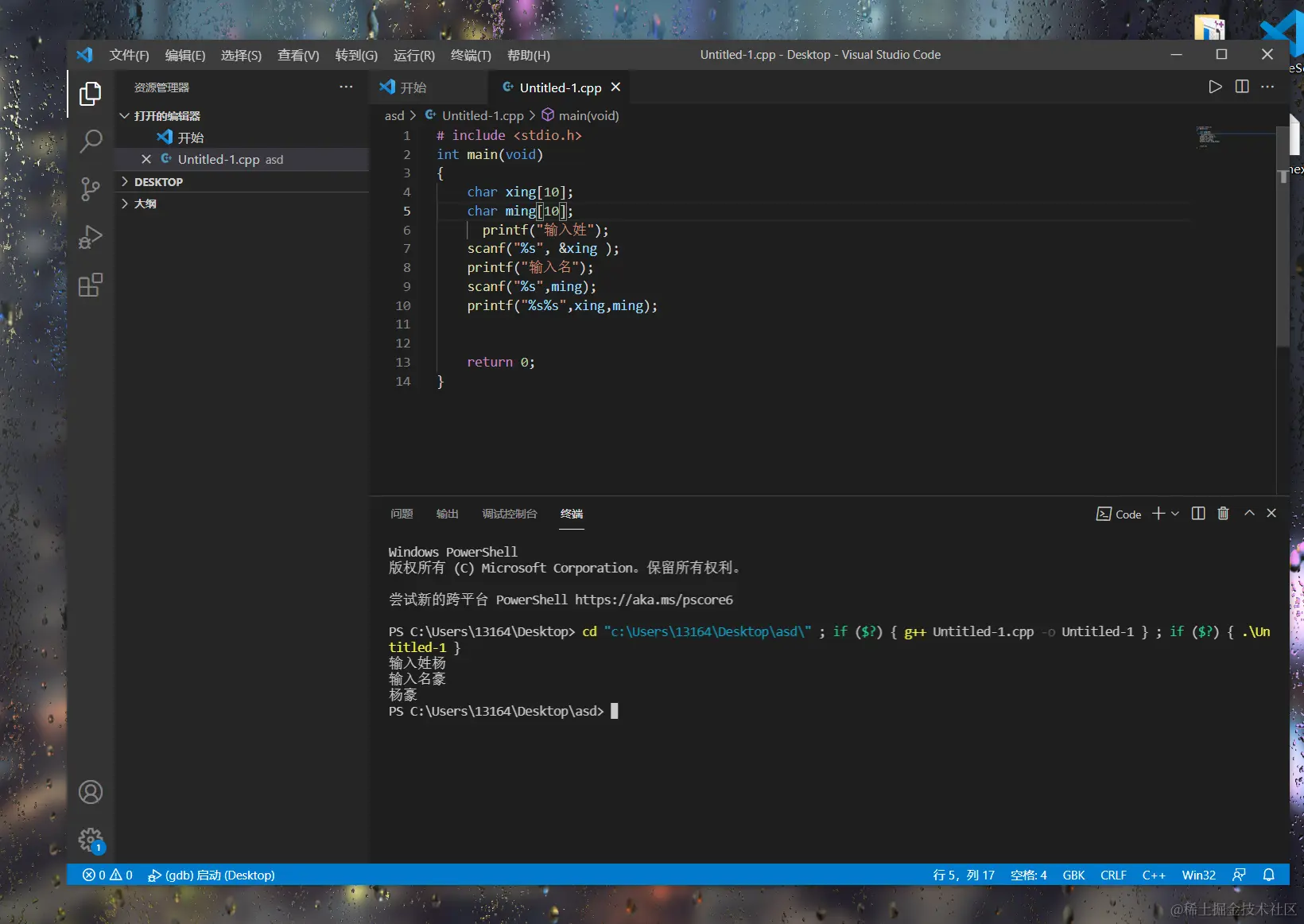The image size is (1304, 924).
Task: Click line number 10 in gutter
Action: (x=403, y=305)
